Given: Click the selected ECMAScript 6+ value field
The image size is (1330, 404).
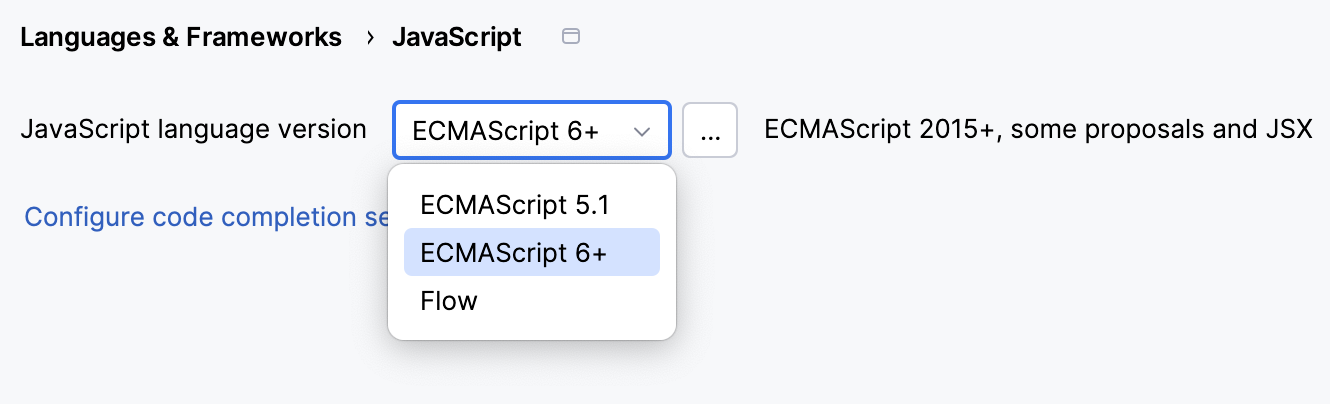Looking at the screenshot, I should tap(506, 130).
